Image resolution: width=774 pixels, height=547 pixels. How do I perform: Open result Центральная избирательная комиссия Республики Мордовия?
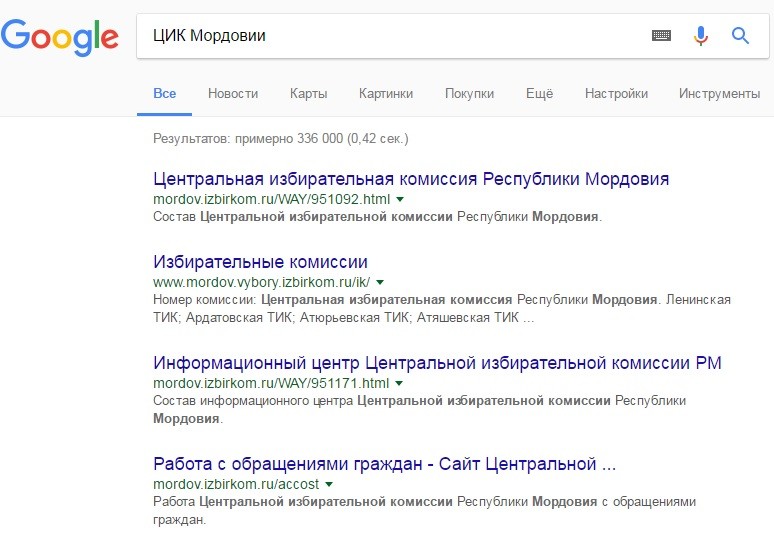411,179
